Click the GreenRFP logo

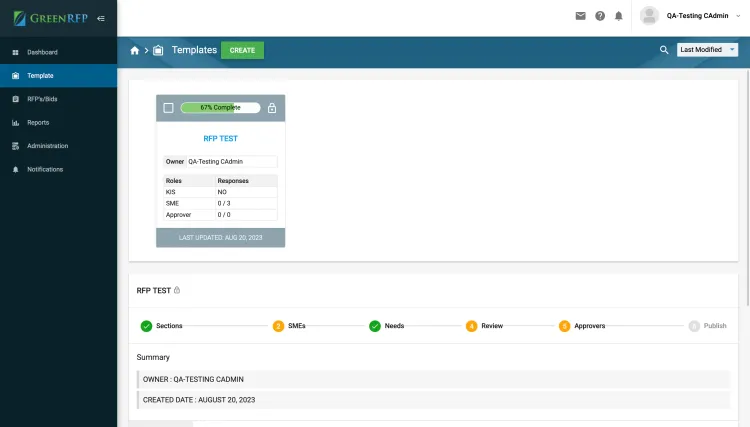pyautogui.click(x=50, y=18)
